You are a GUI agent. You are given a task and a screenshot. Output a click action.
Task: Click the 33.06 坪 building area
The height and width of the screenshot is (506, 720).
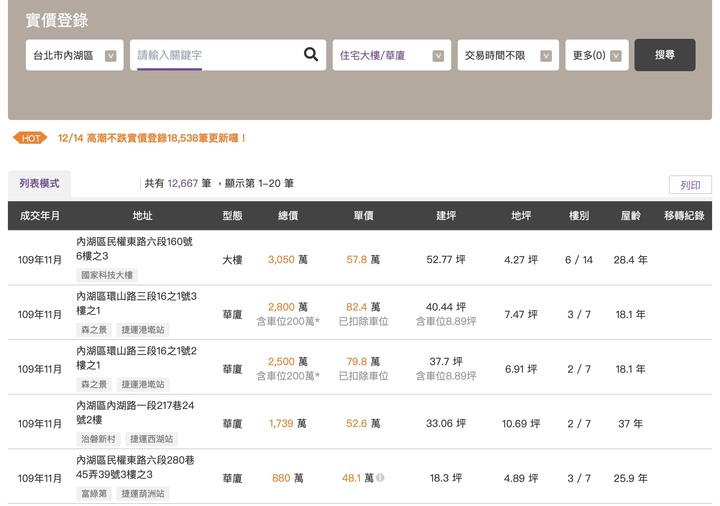[x=446, y=424]
